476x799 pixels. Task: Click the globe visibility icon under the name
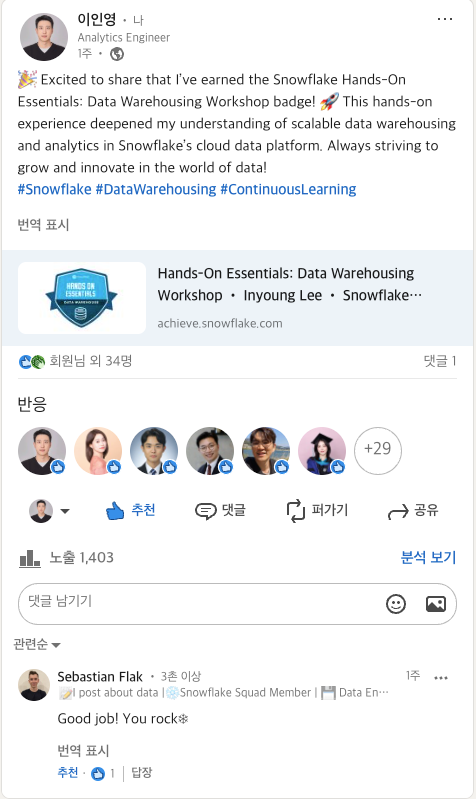click(117, 54)
